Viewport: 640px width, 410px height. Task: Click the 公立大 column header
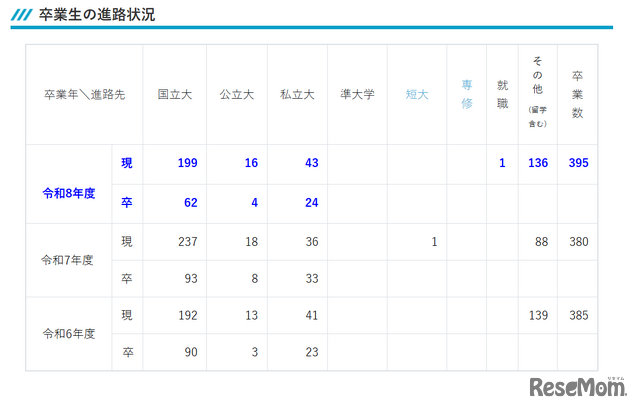(x=237, y=94)
